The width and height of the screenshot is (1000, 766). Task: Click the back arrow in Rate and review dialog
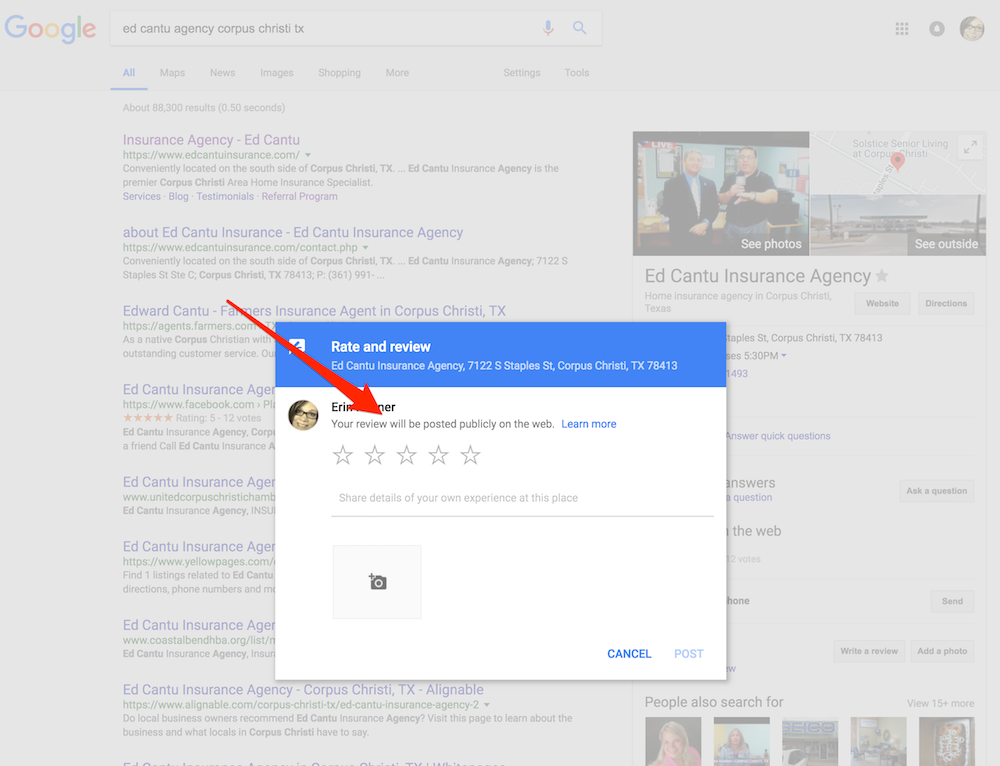click(x=297, y=346)
